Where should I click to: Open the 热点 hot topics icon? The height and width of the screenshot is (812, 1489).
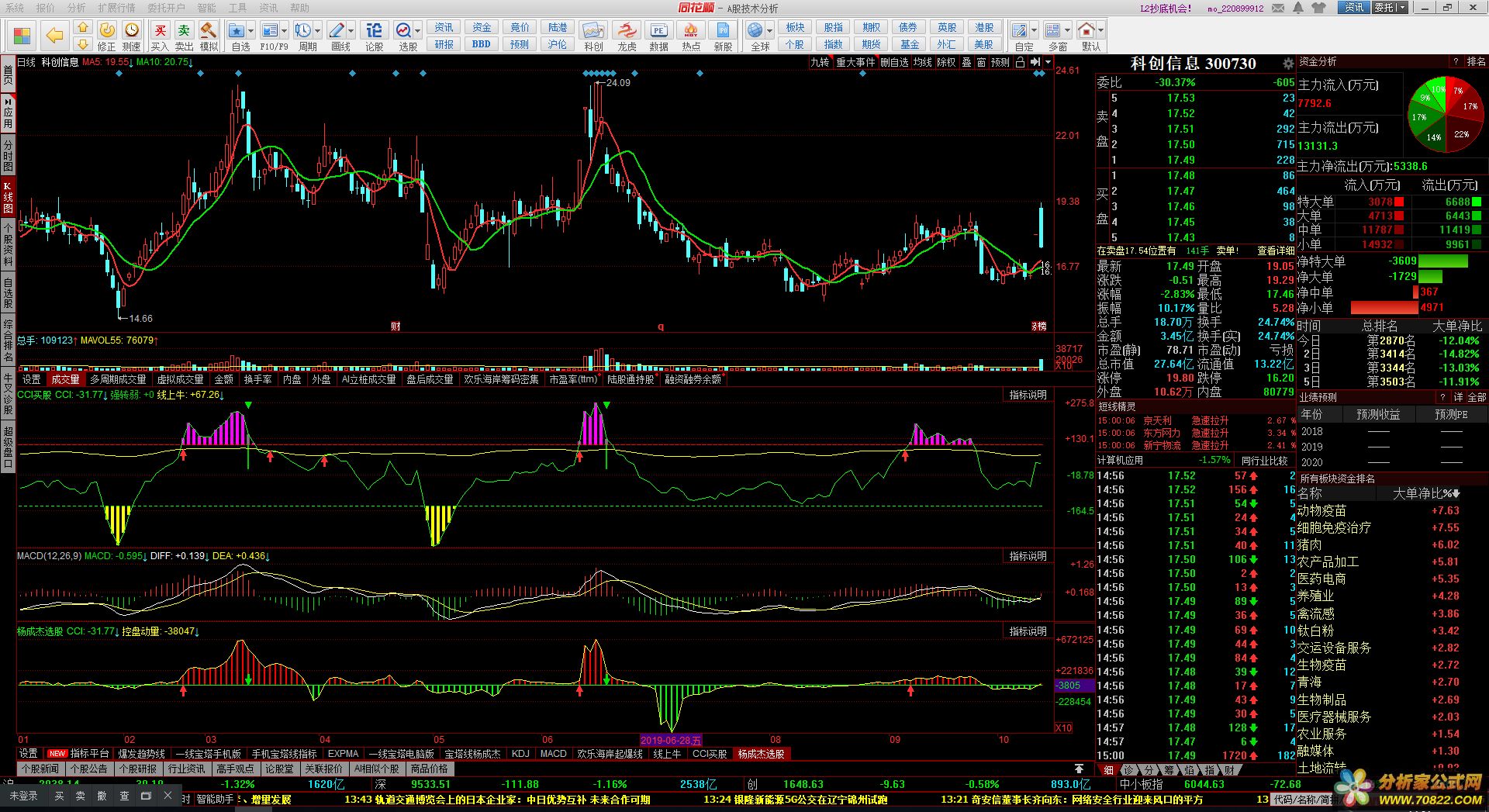click(691, 30)
